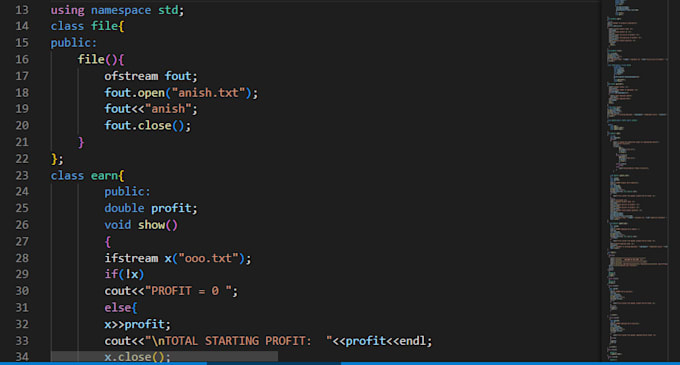Viewport: 680px width, 365px height.
Task: Click the fout<<"anish"; statement
Action: pyautogui.click(x=150, y=109)
